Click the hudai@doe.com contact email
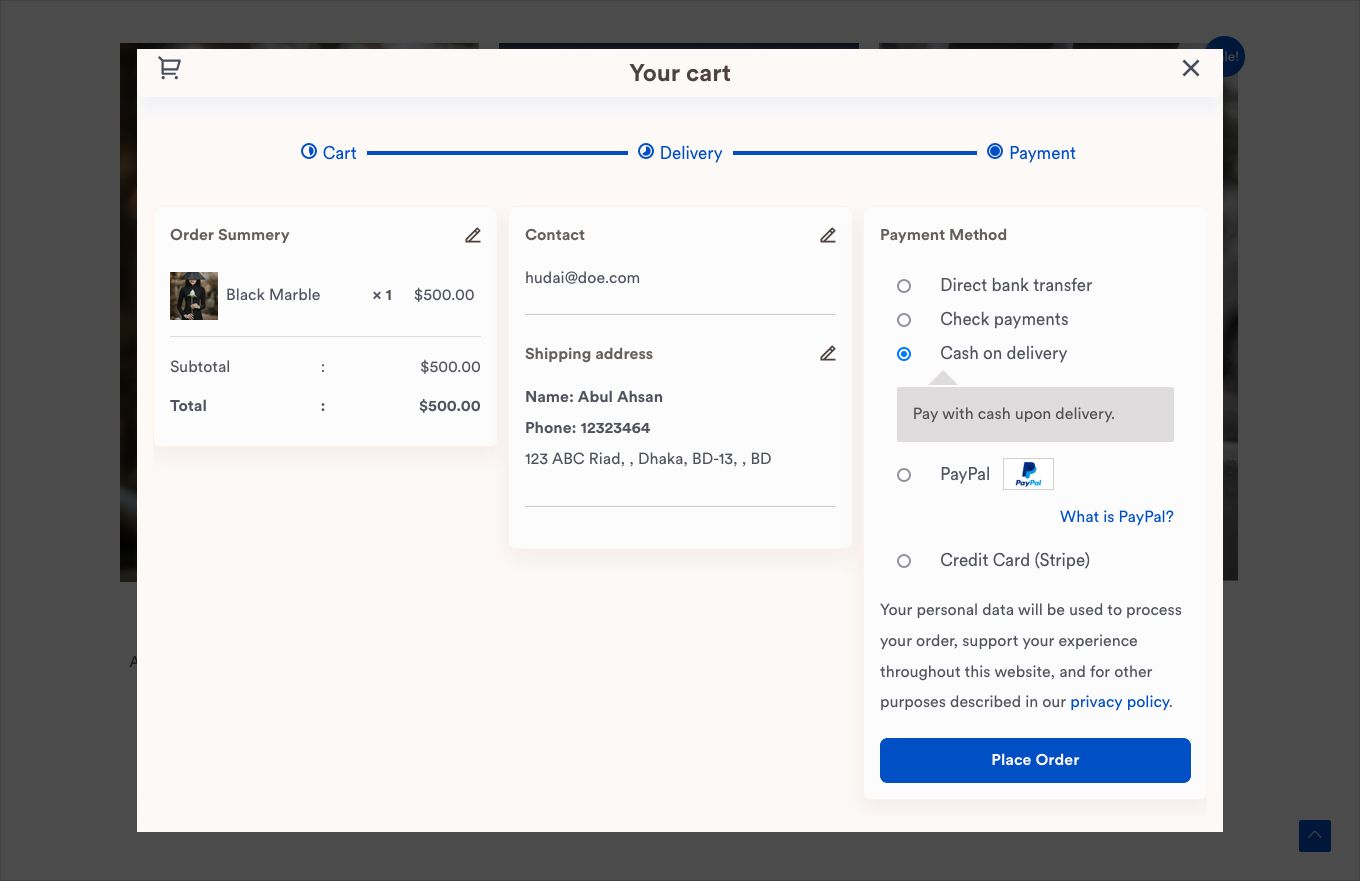 (582, 278)
